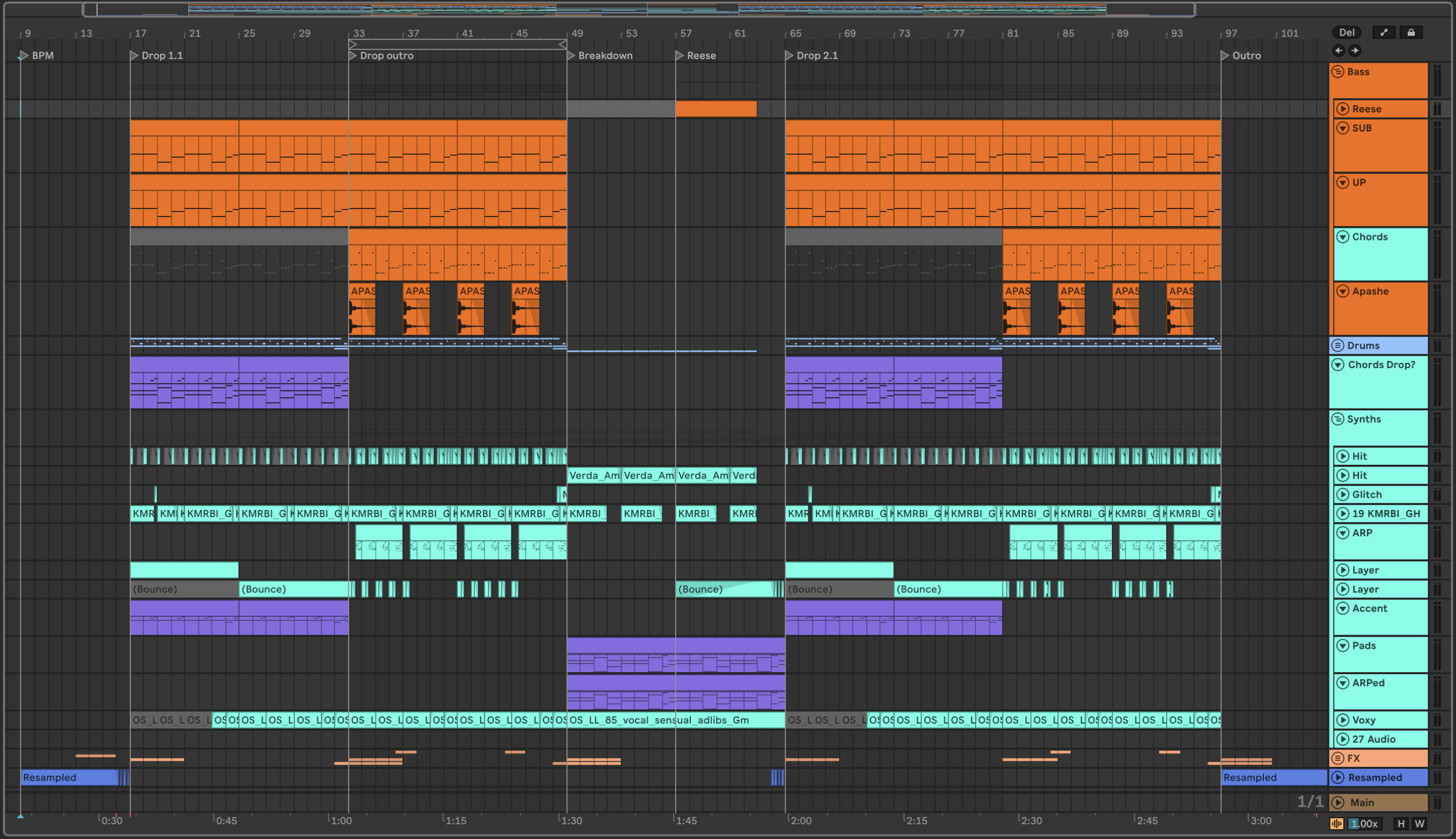Click the Main track unfold icon
Screen dimensions: 1456x839
click(1339, 802)
